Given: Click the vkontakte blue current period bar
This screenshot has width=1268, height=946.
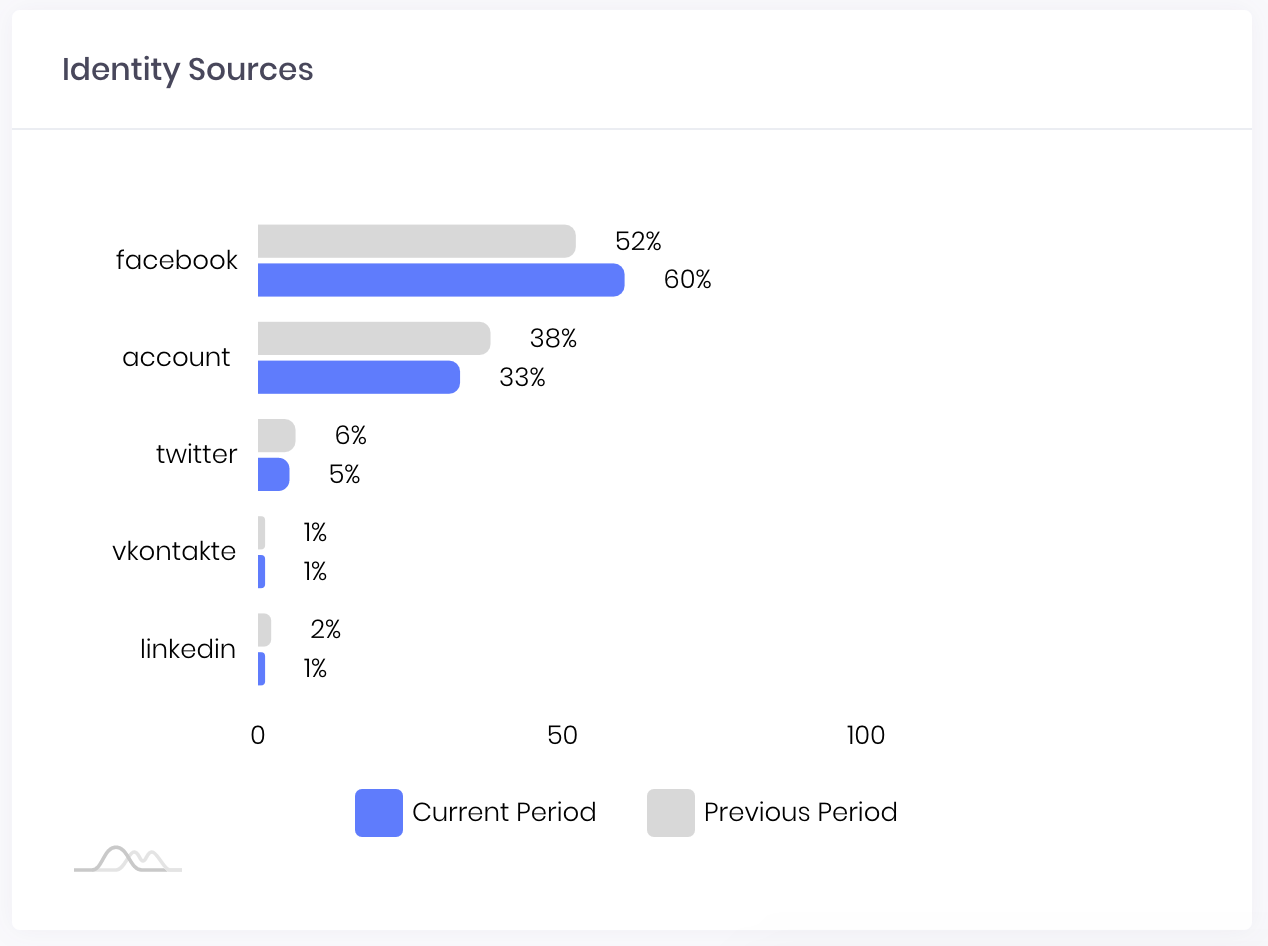Looking at the screenshot, I should coord(262,572).
